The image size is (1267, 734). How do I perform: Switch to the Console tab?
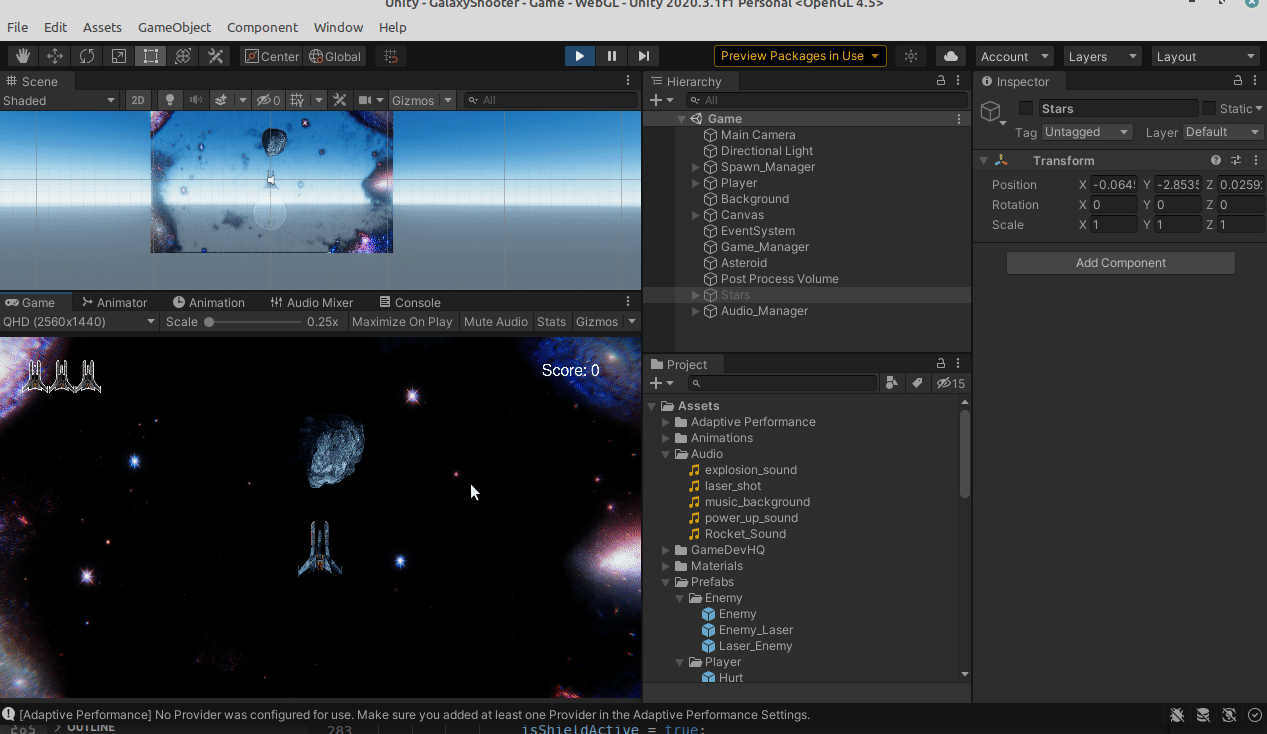[x=409, y=302]
